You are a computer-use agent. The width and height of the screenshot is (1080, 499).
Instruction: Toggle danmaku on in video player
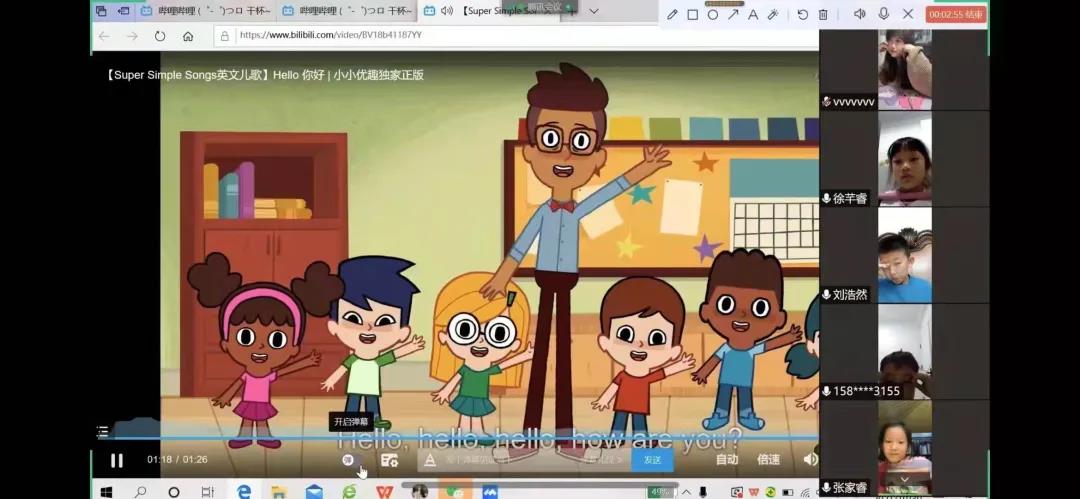(348, 460)
